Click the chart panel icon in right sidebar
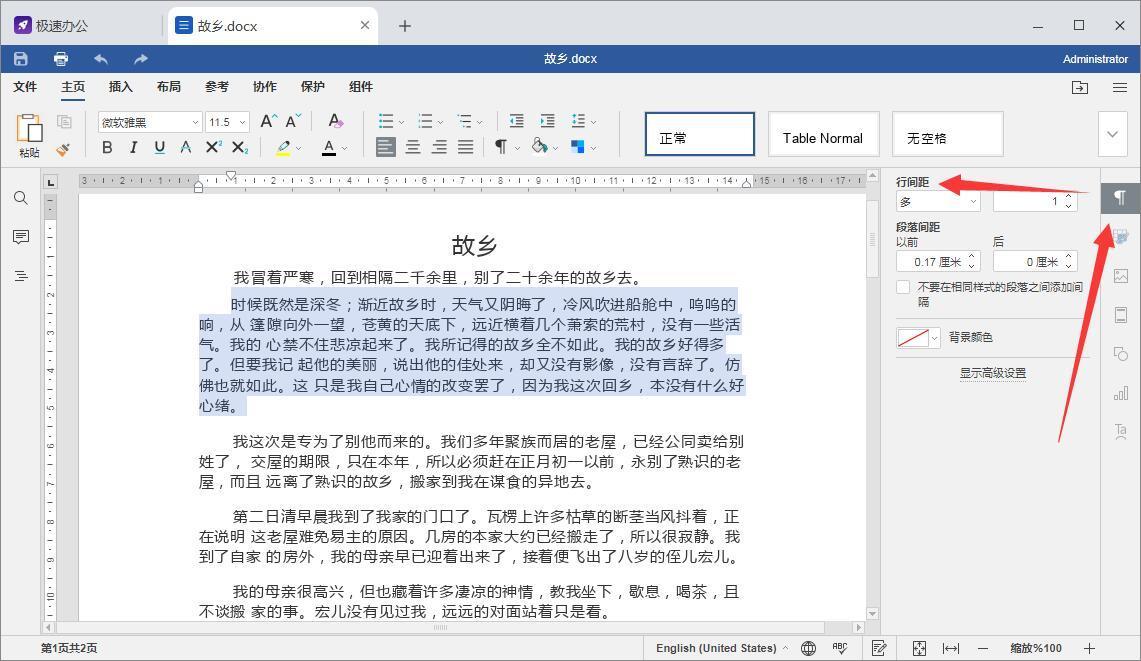This screenshot has width=1141, height=661. coord(1119,393)
